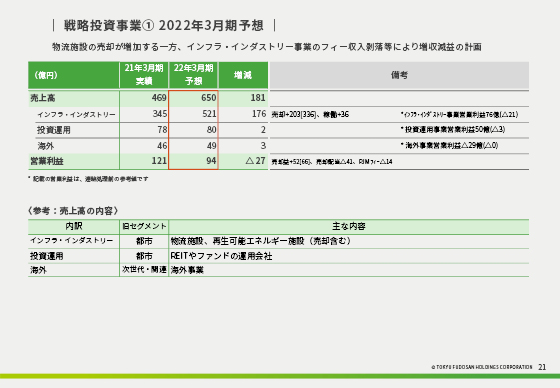Click 投資運用 label in the upper table

click(x=54, y=130)
